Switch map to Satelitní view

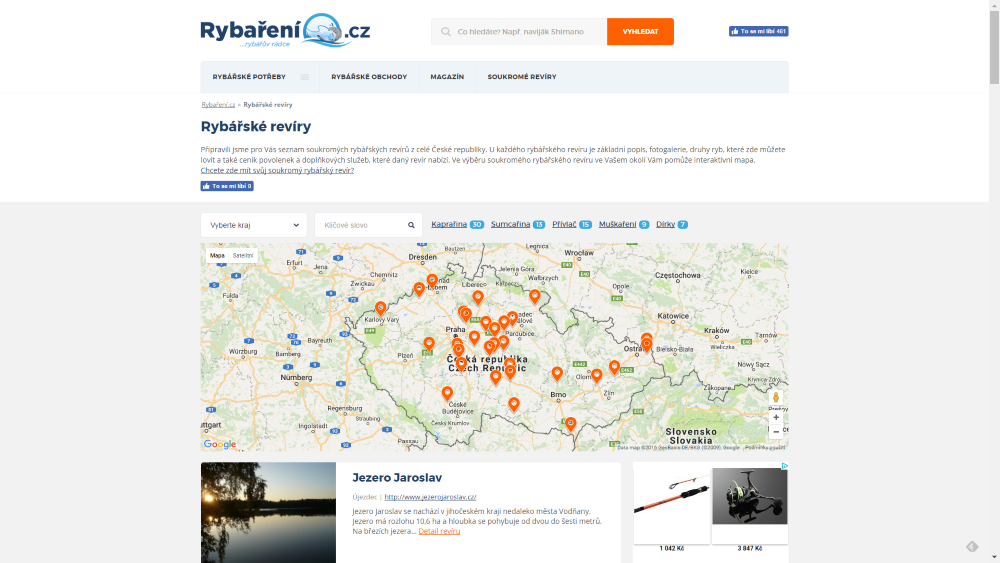(243, 256)
